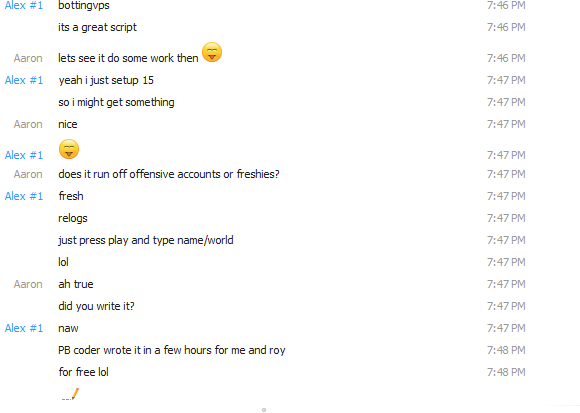
Task: Click sender name 'Alex #1' next to 'bottingvps'
Action: [x=24, y=5]
